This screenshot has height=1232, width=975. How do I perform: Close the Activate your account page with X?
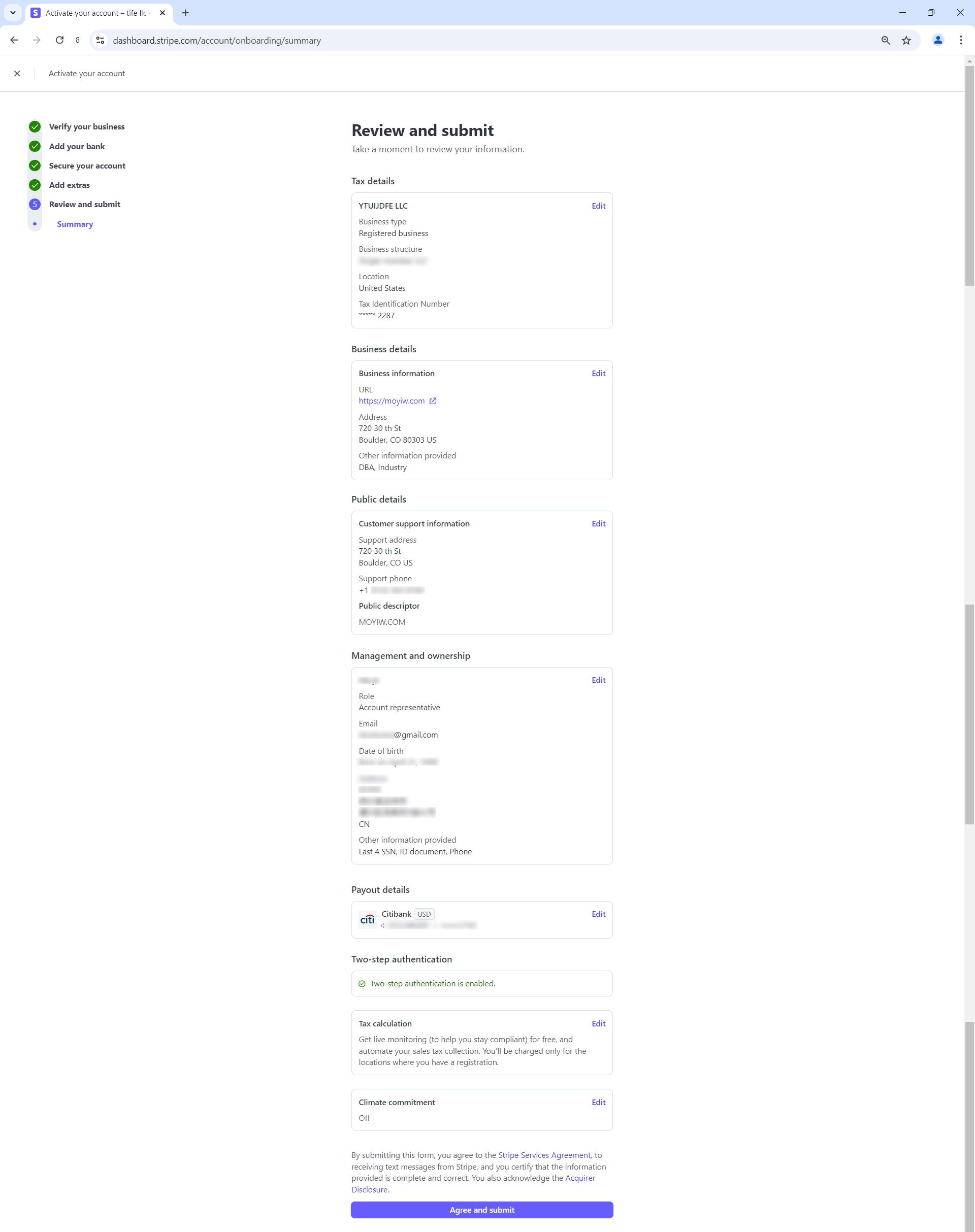(x=17, y=73)
